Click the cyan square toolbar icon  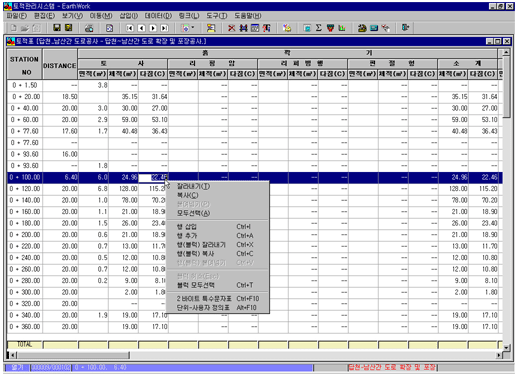pyautogui.click(x=307, y=28)
